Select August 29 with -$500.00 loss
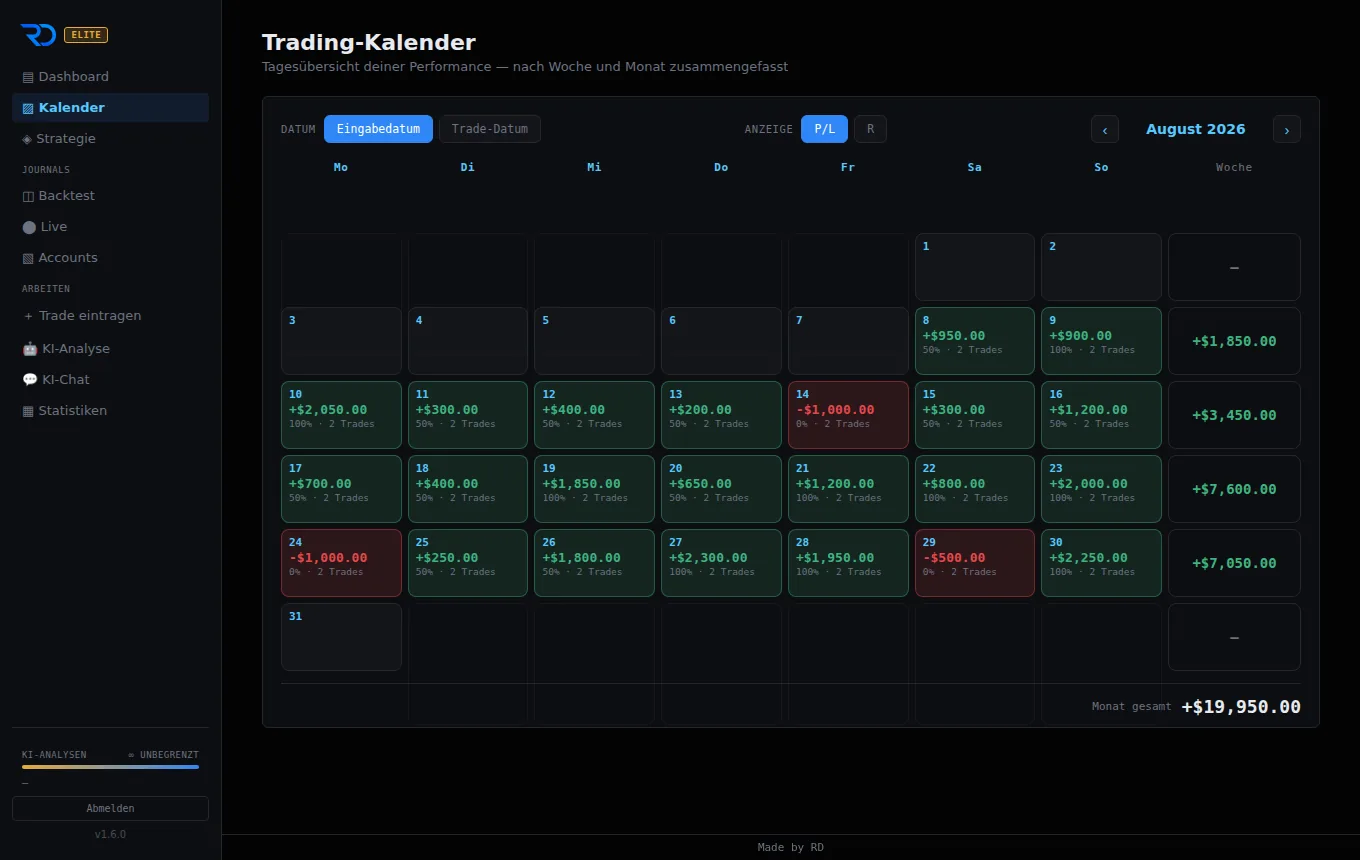The image size is (1360, 860). 975,563
